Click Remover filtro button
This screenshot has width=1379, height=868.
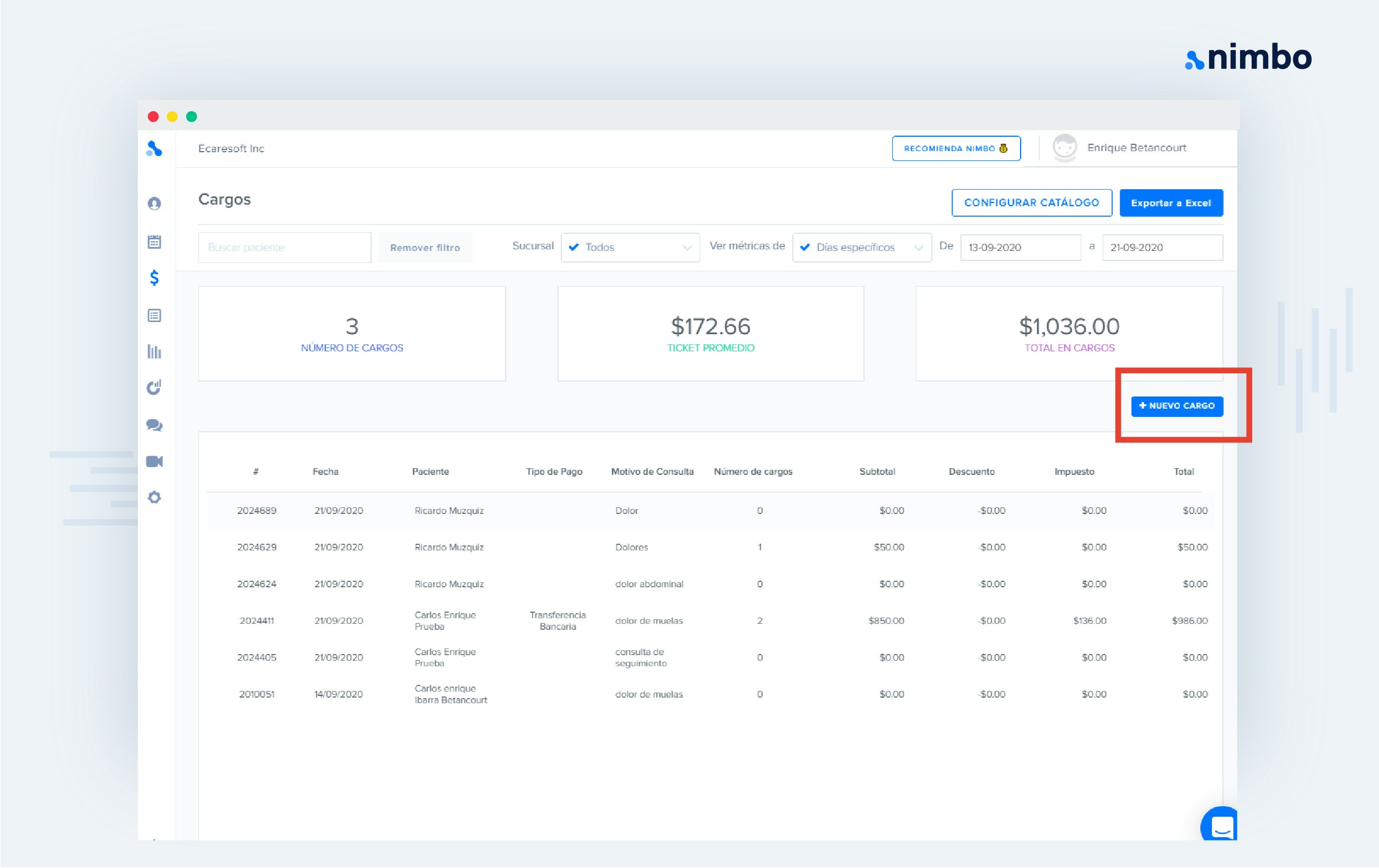(425, 248)
